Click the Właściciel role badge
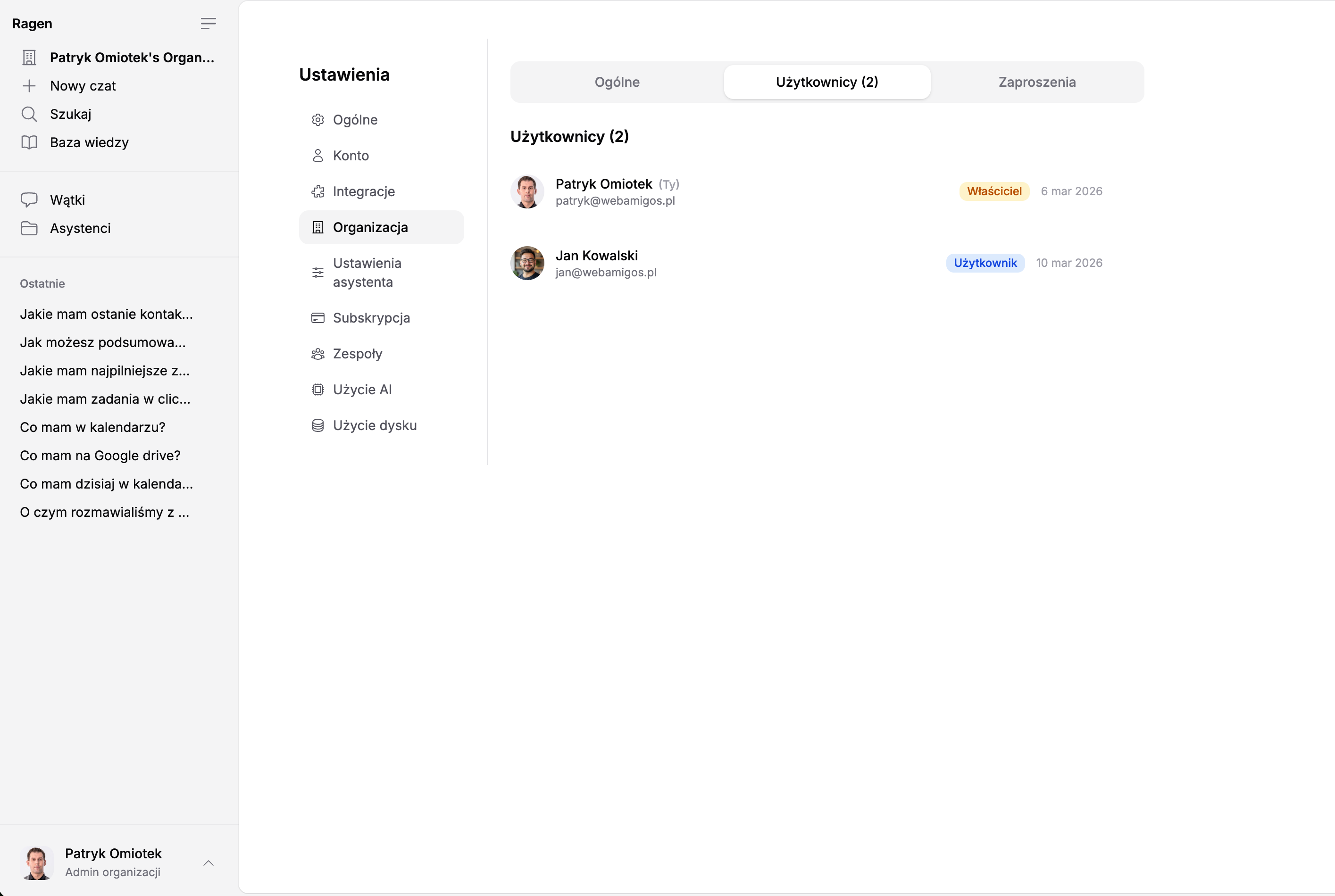This screenshot has height=896, width=1335. tap(994, 191)
